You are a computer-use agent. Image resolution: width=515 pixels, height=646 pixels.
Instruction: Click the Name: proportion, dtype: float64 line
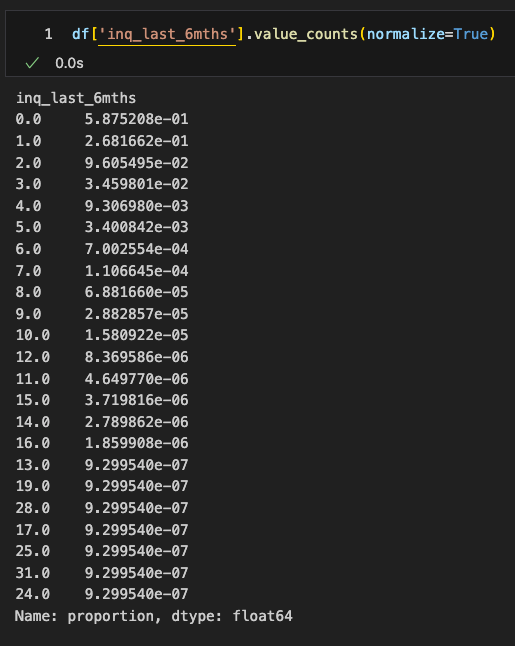(x=153, y=616)
